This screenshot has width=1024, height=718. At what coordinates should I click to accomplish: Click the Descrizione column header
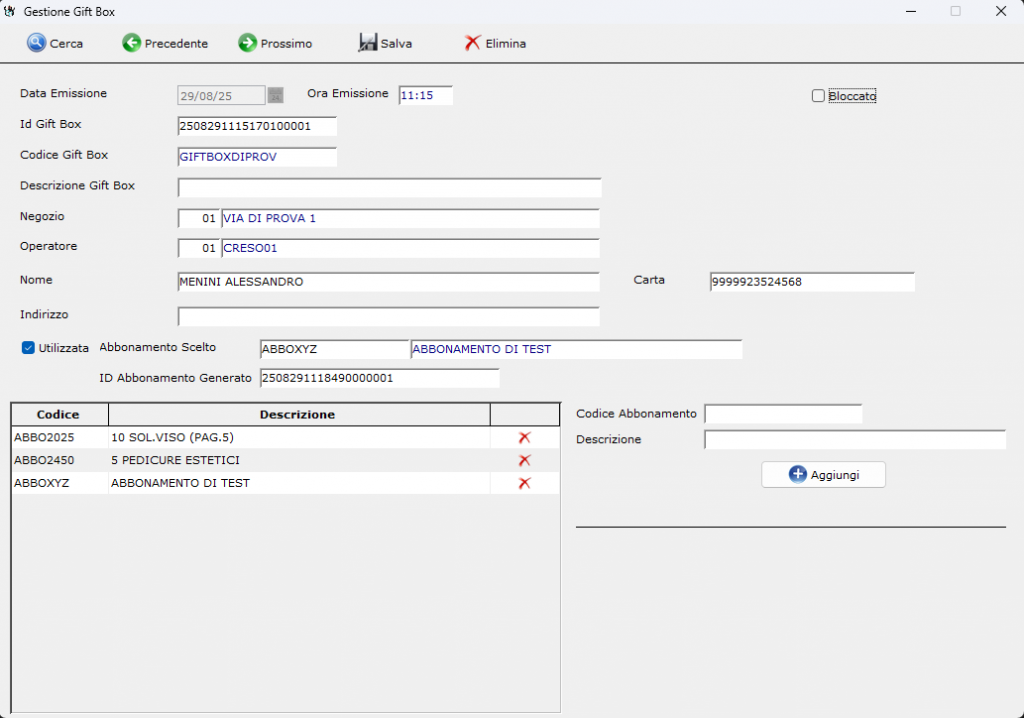pyautogui.click(x=297, y=414)
